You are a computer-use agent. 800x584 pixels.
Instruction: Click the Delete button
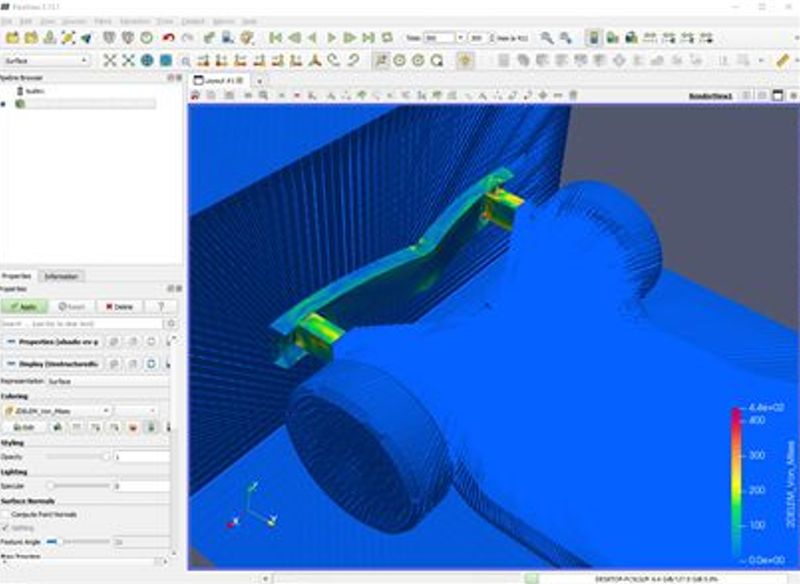[119, 307]
